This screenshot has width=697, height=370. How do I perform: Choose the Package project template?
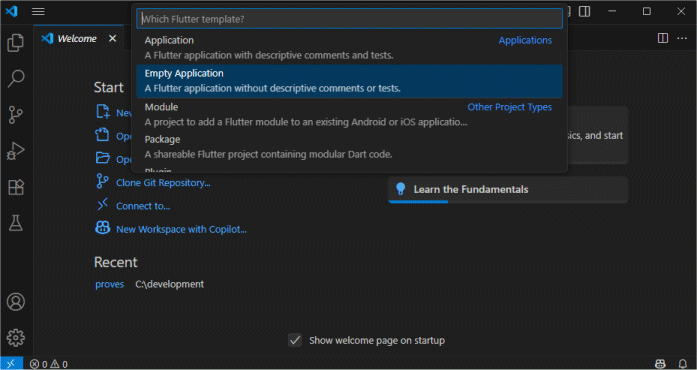349,147
